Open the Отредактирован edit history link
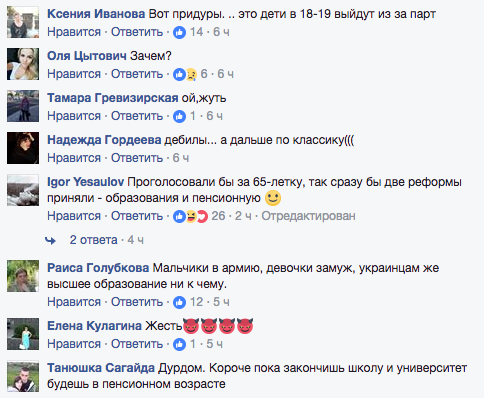Viewport: 484px width, 398px height. coord(308,216)
